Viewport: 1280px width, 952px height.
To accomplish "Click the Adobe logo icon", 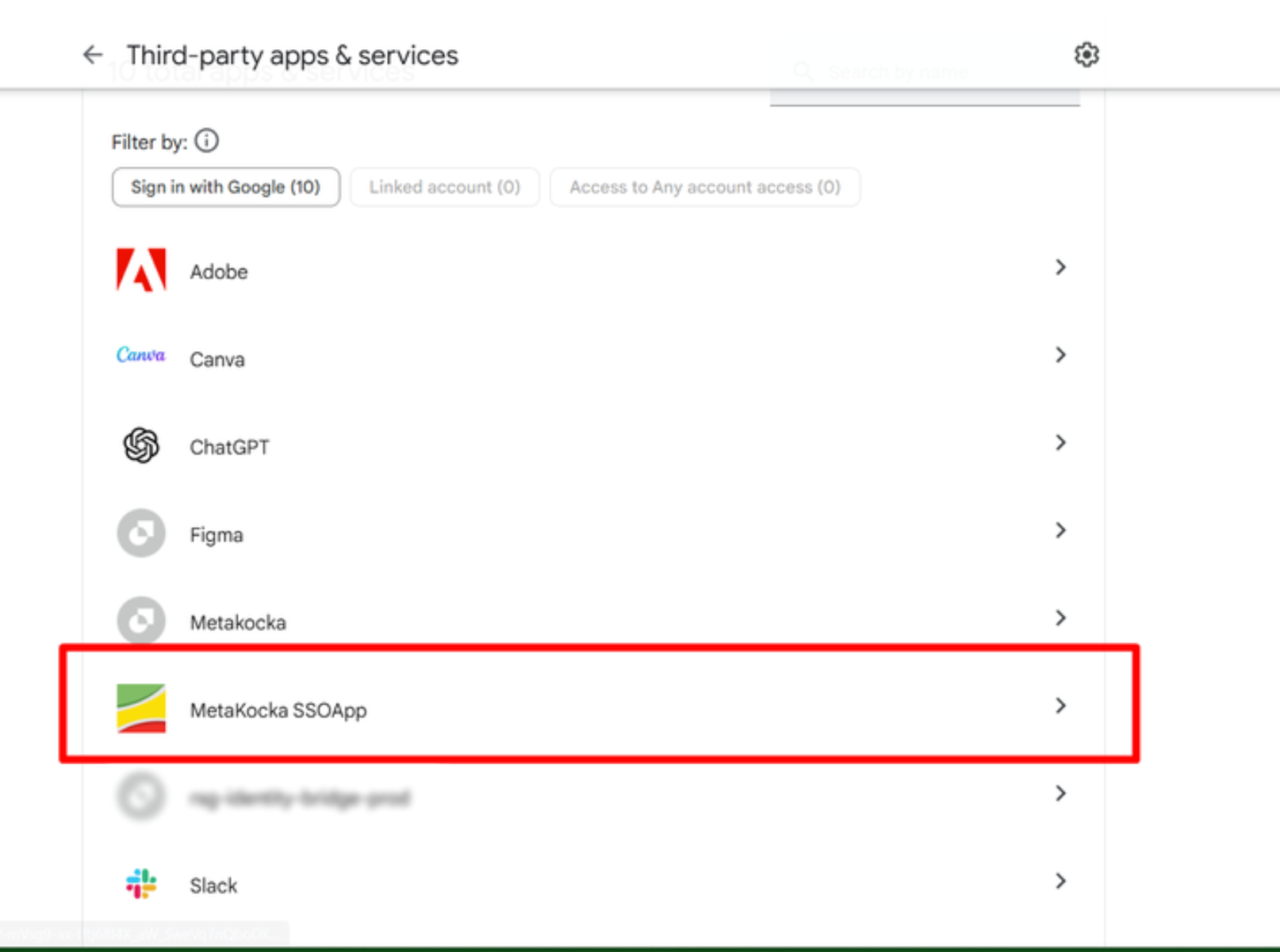I will click(141, 270).
